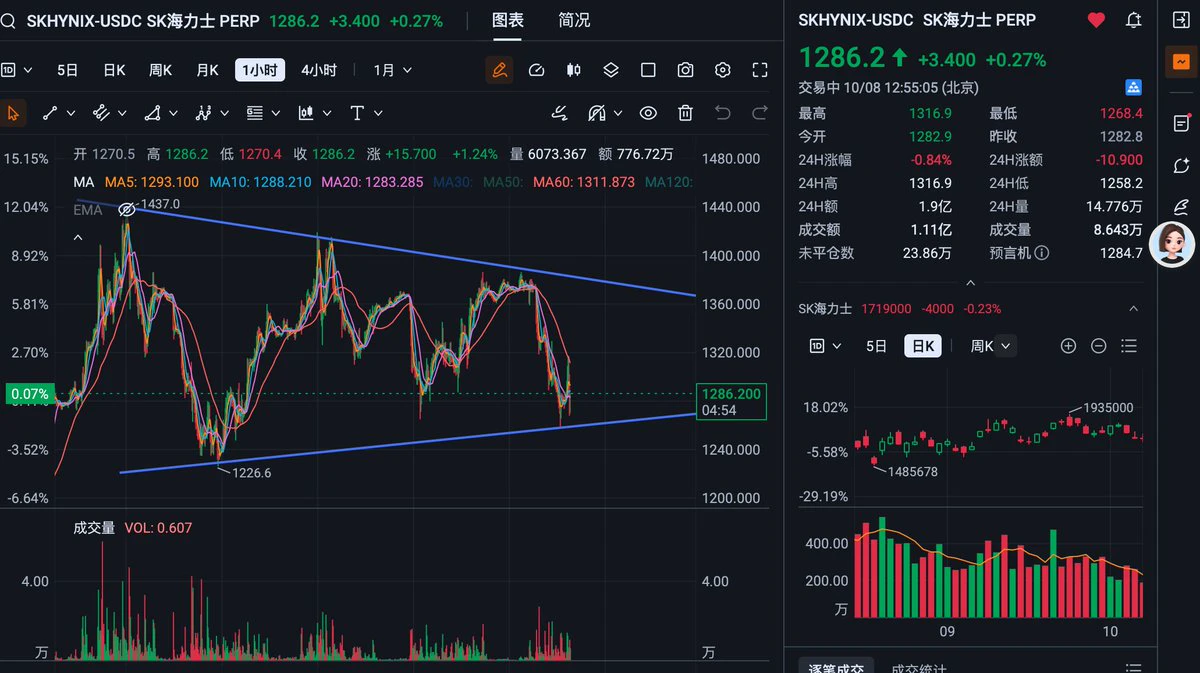Toggle drawings visibility eye in drawing toolbar

coord(648,113)
